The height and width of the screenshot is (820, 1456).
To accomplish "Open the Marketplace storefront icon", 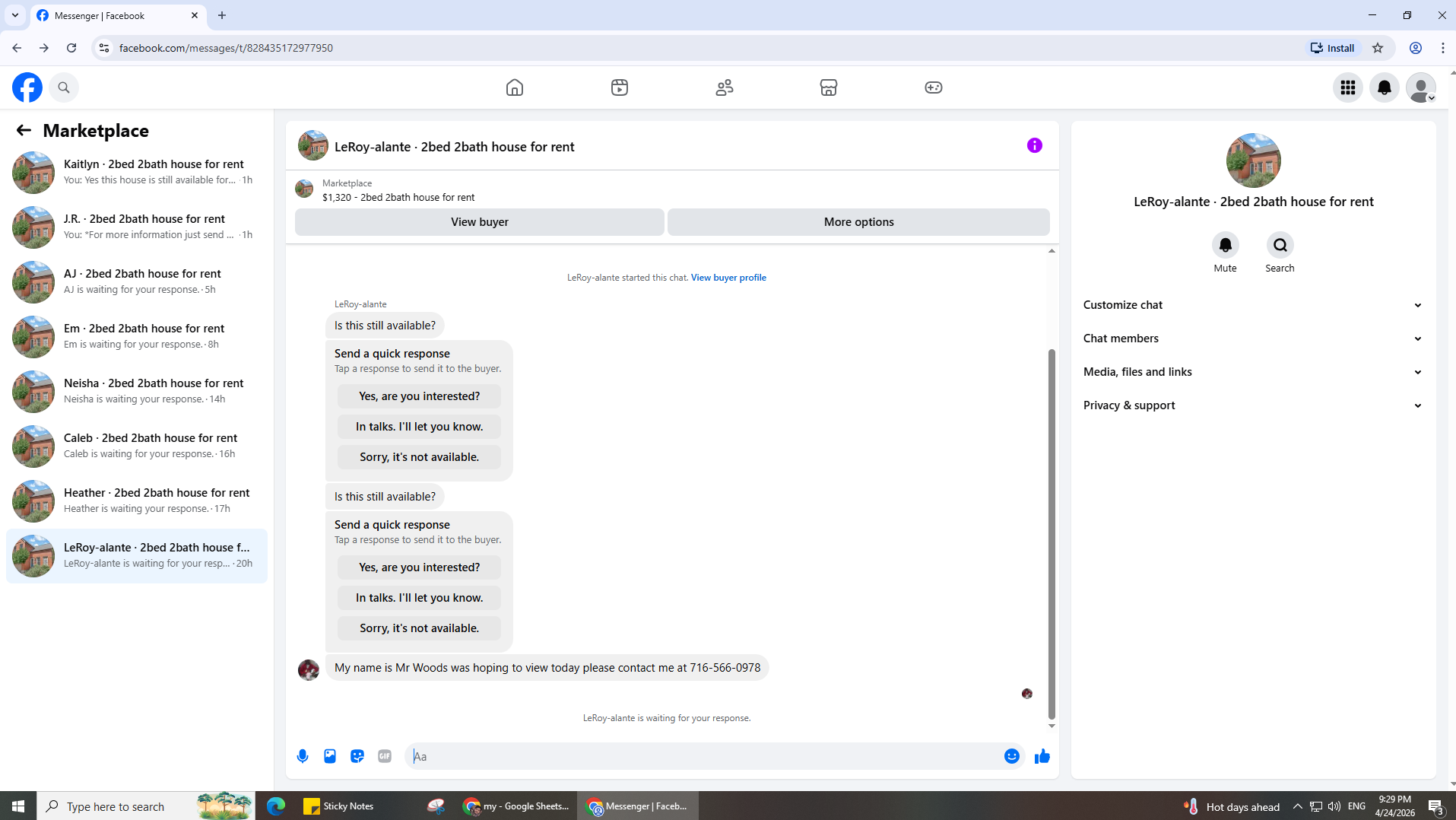I will click(829, 87).
